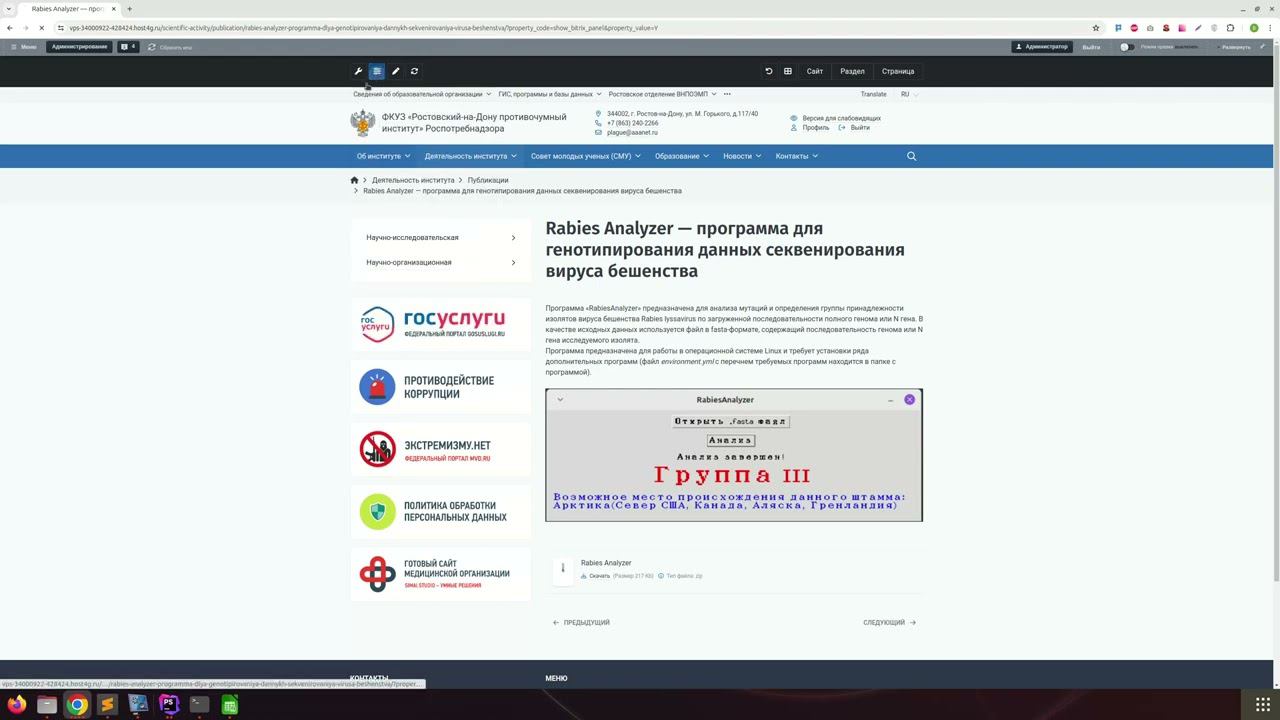
Task: Open the applications grid in the taskbar
Action: click(1263, 705)
